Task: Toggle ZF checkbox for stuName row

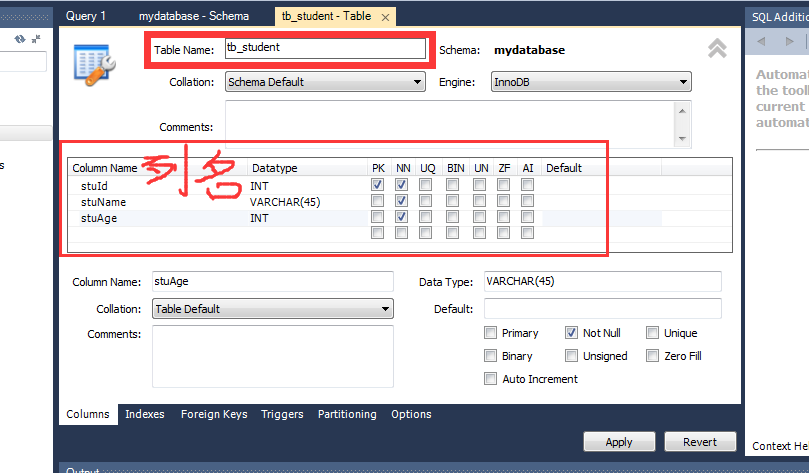Action: tap(504, 201)
